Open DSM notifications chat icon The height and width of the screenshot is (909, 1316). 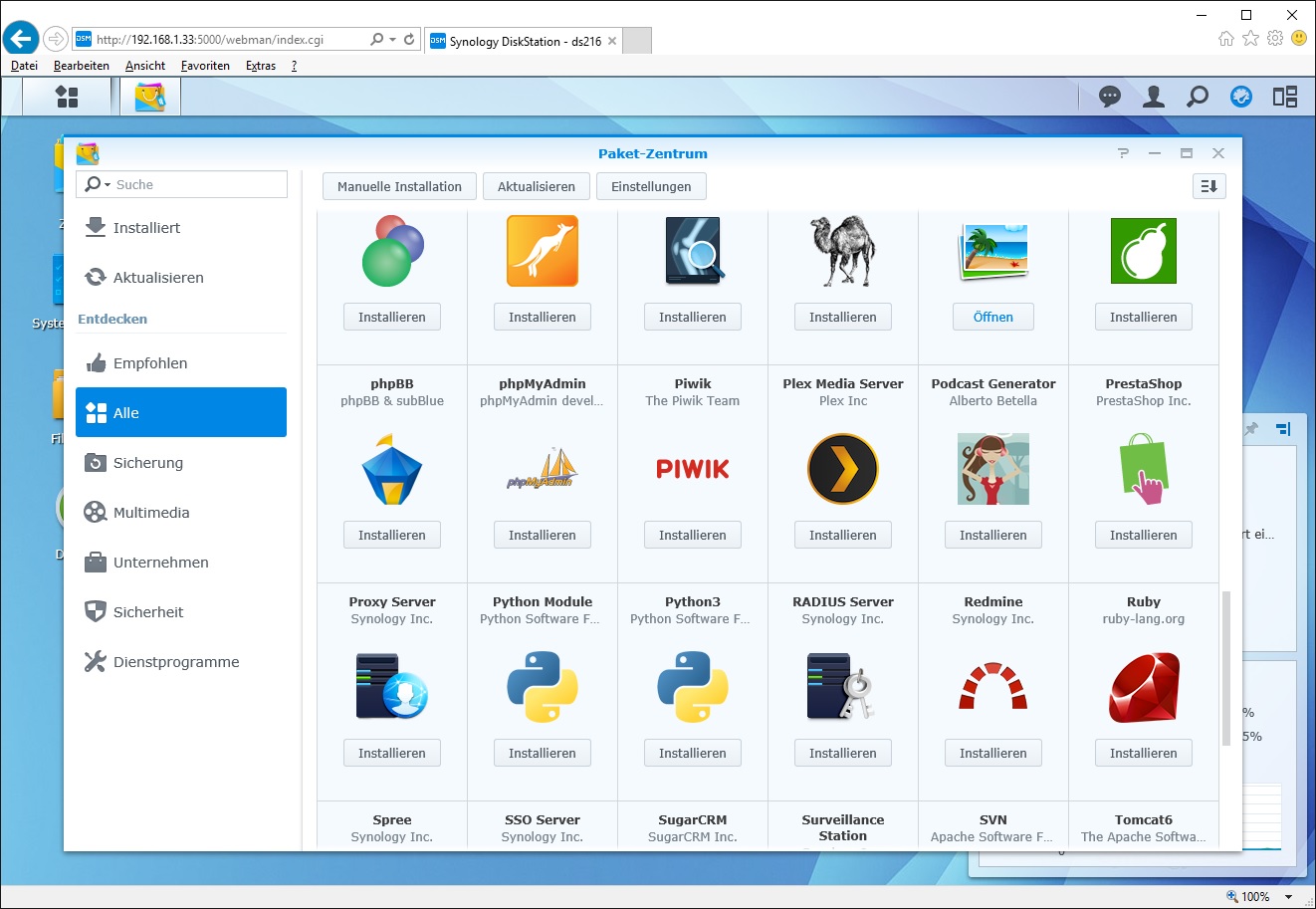pos(1110,97)
